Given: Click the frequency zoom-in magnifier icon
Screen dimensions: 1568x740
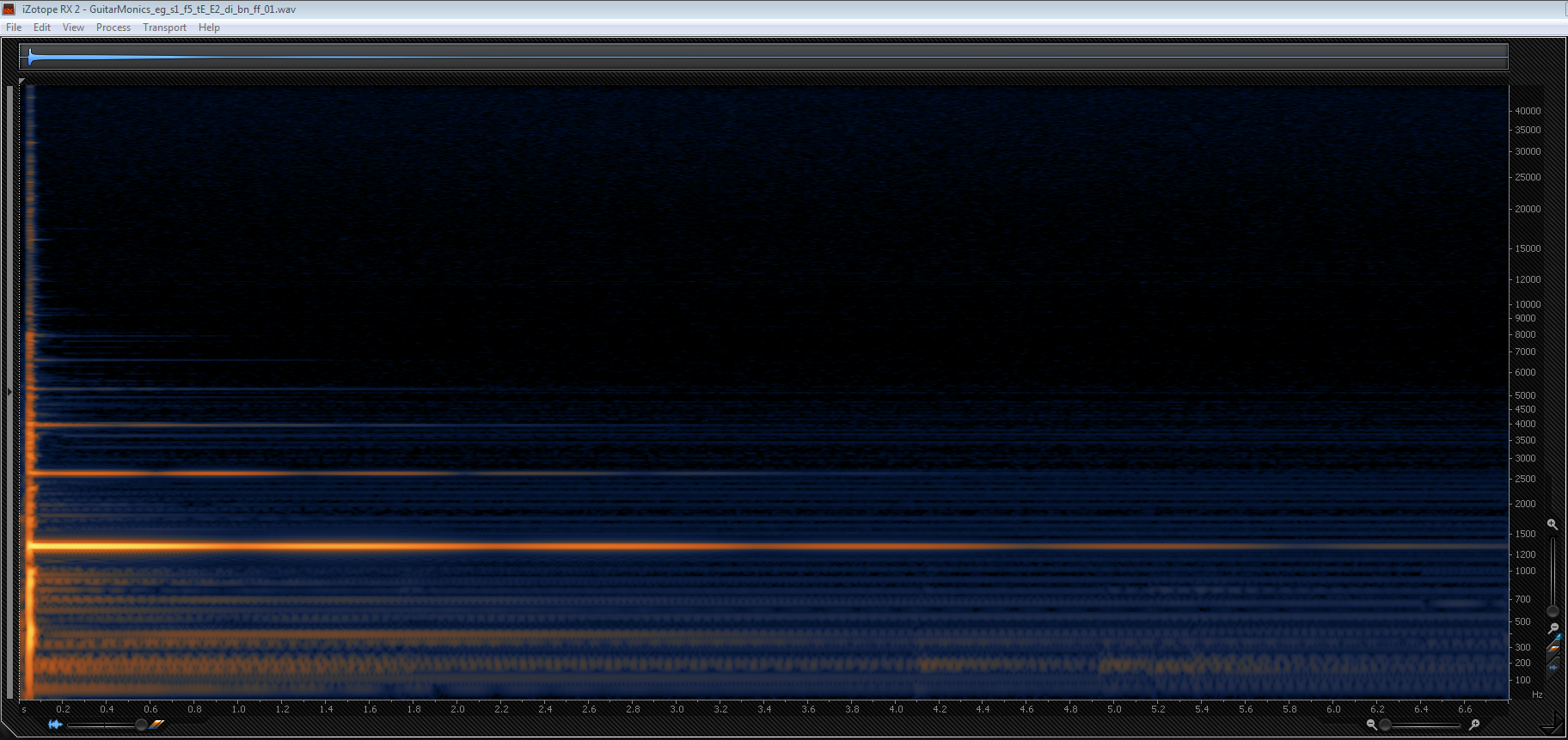Looking at the screenshot, I should pos(1553,524).
